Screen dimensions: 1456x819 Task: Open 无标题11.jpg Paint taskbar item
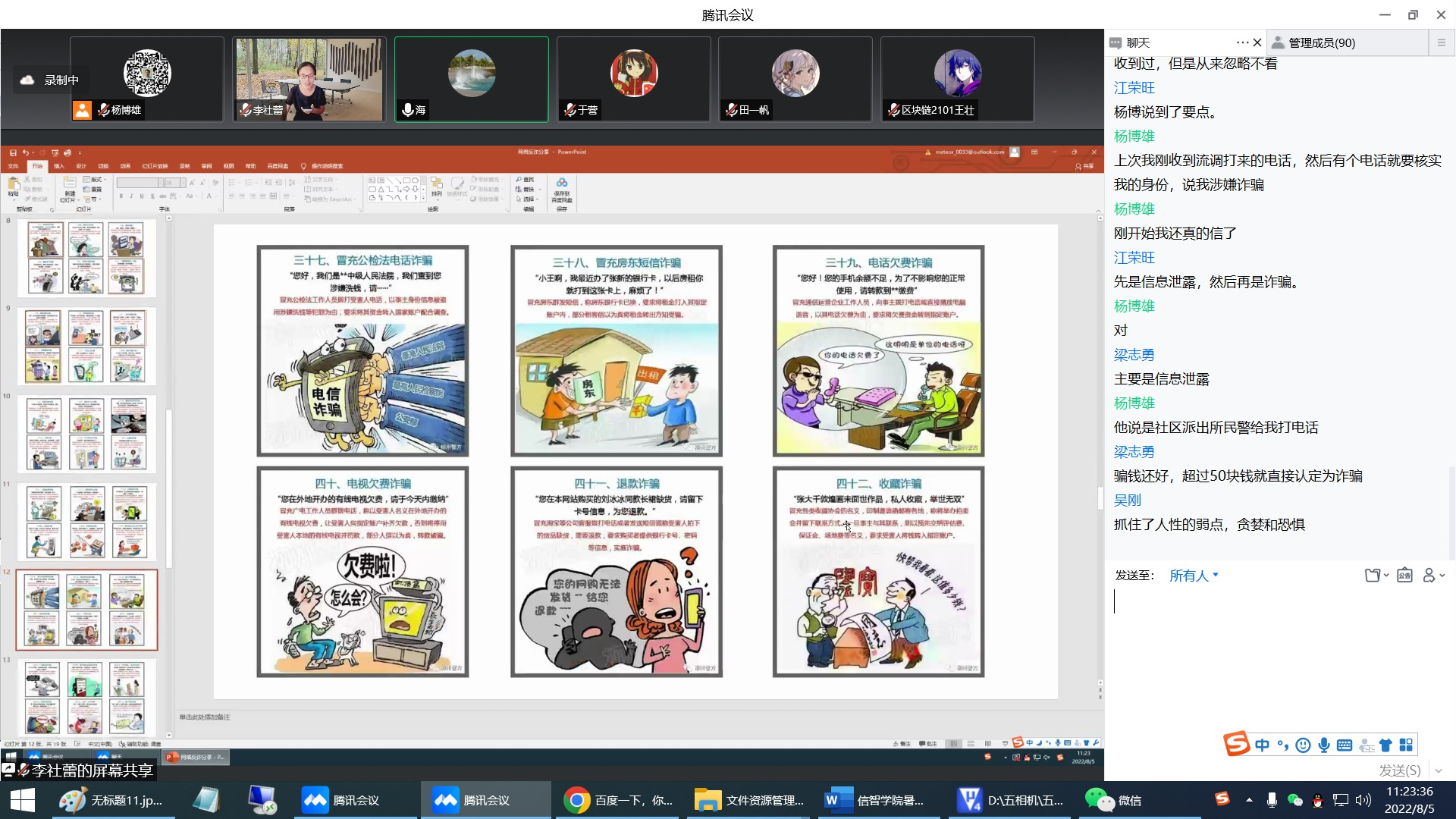[112, 800]
